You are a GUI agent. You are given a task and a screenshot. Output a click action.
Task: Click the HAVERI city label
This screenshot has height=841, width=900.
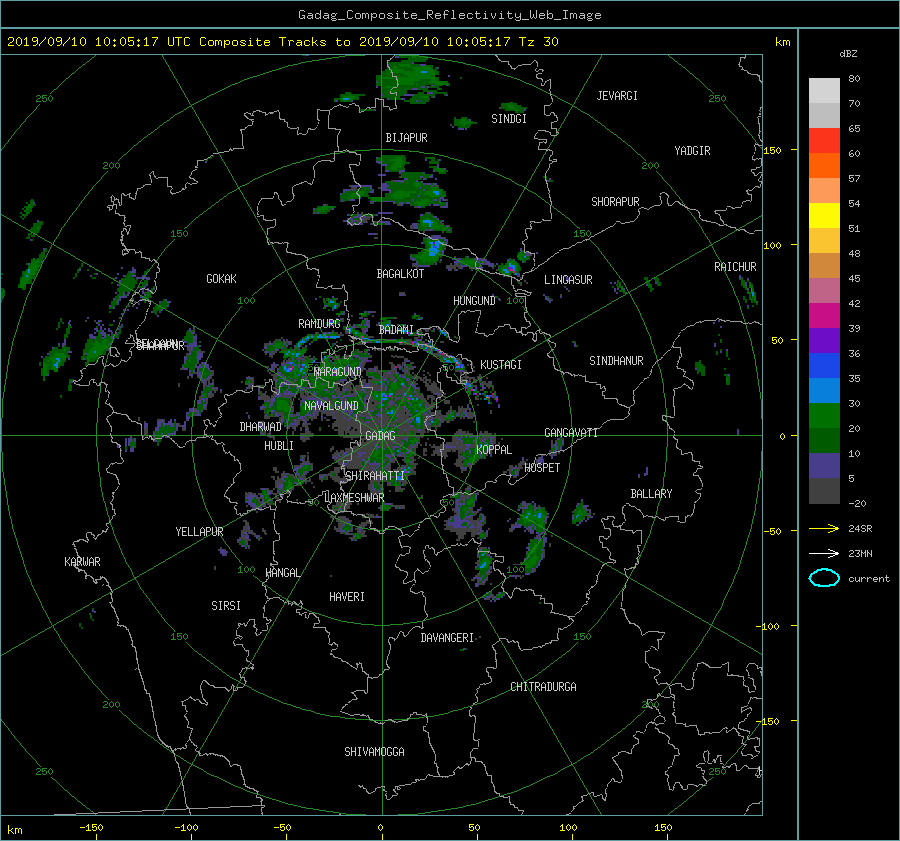347,597
